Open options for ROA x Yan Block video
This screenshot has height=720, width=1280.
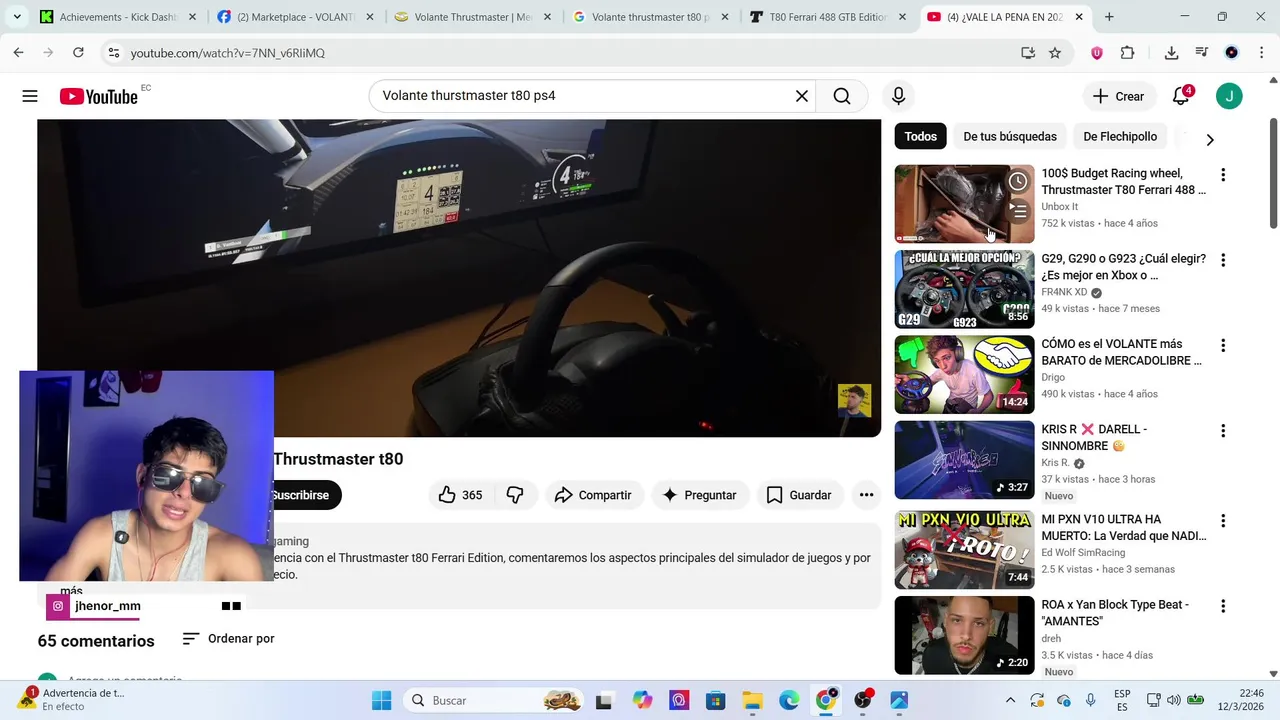click(1222, 607)
